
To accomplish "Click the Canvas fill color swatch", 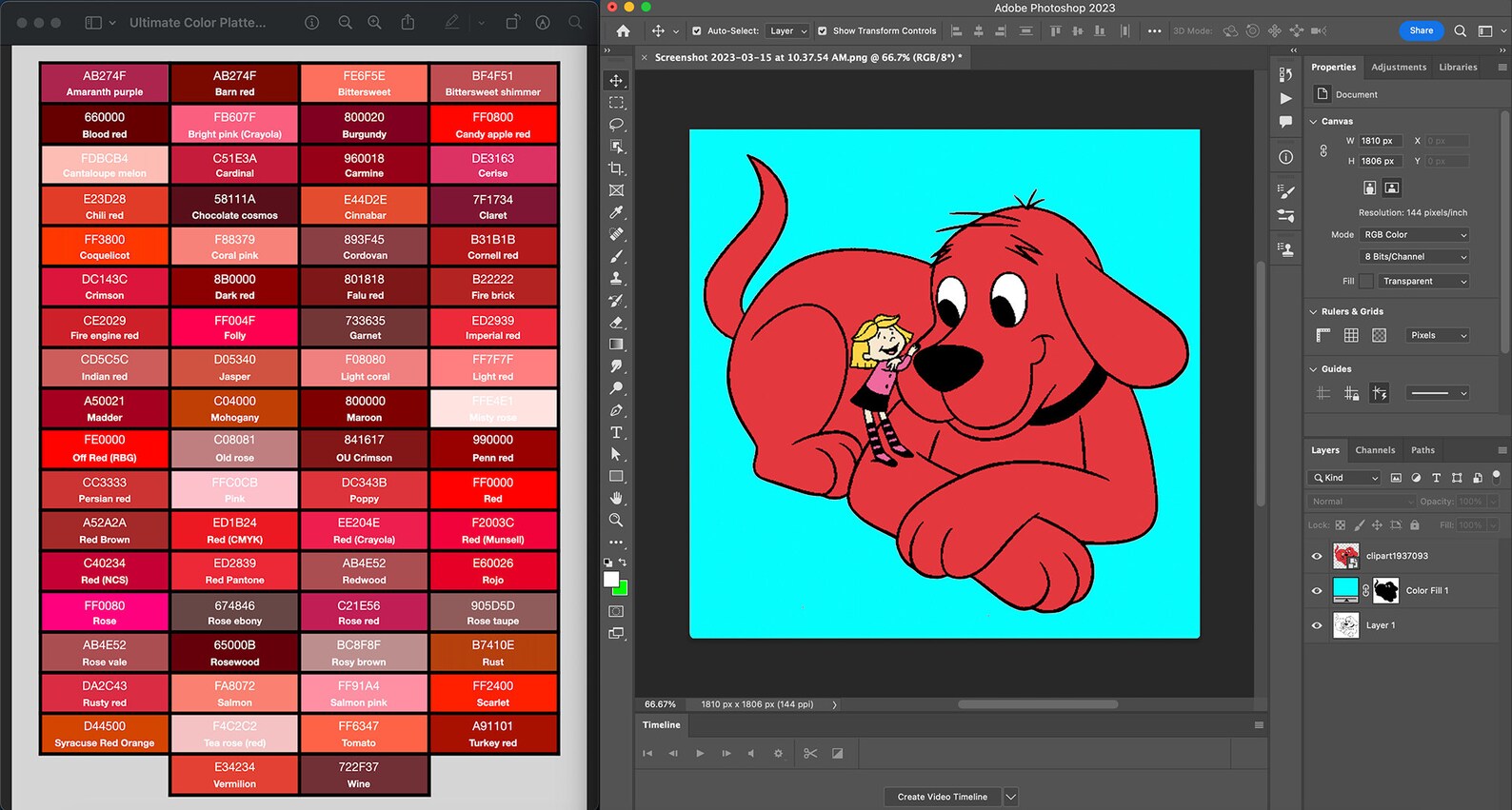I will pyautogui.click(x=1366, y=282).
